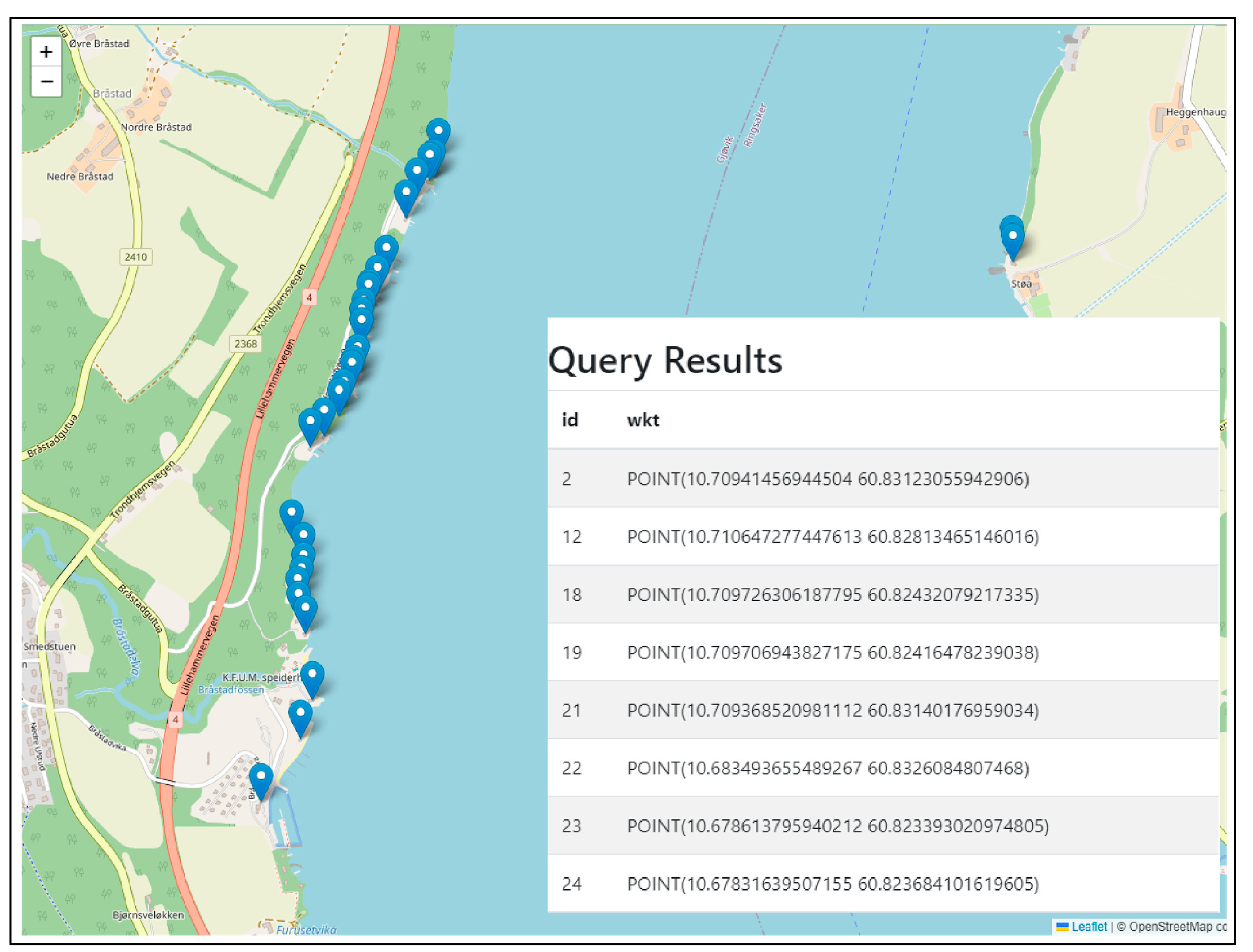Click the southernmost marker by the marina

[x=261, y=780]
